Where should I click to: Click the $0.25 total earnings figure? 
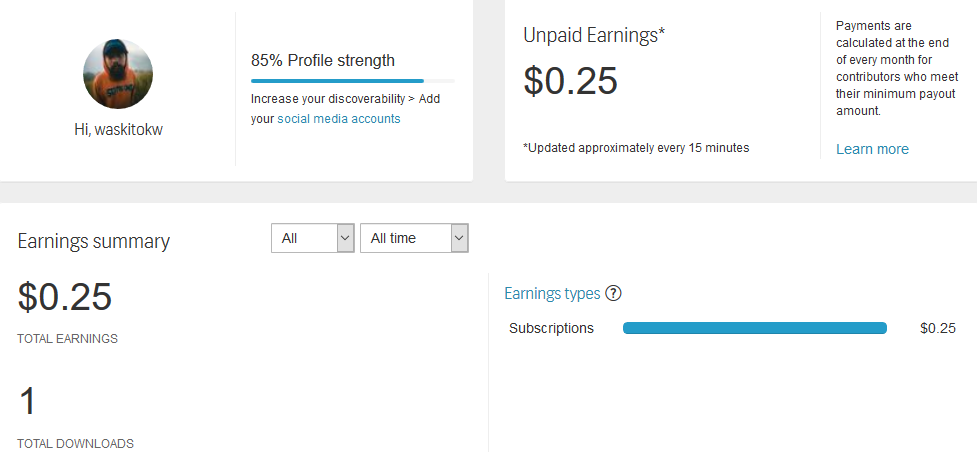65,296
